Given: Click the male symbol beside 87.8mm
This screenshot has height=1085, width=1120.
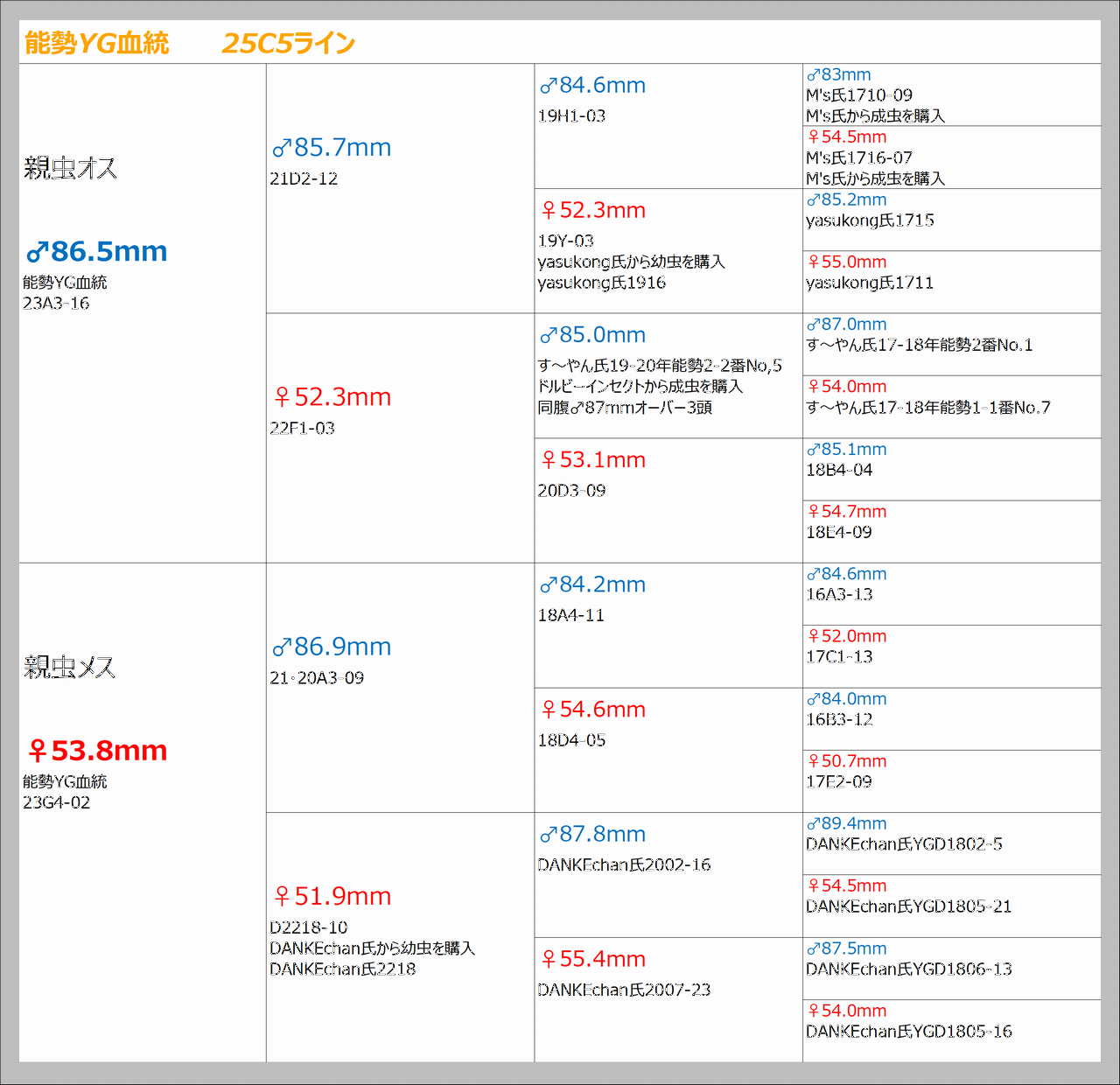Looking at the screenshot, I should tap(548, 836).
